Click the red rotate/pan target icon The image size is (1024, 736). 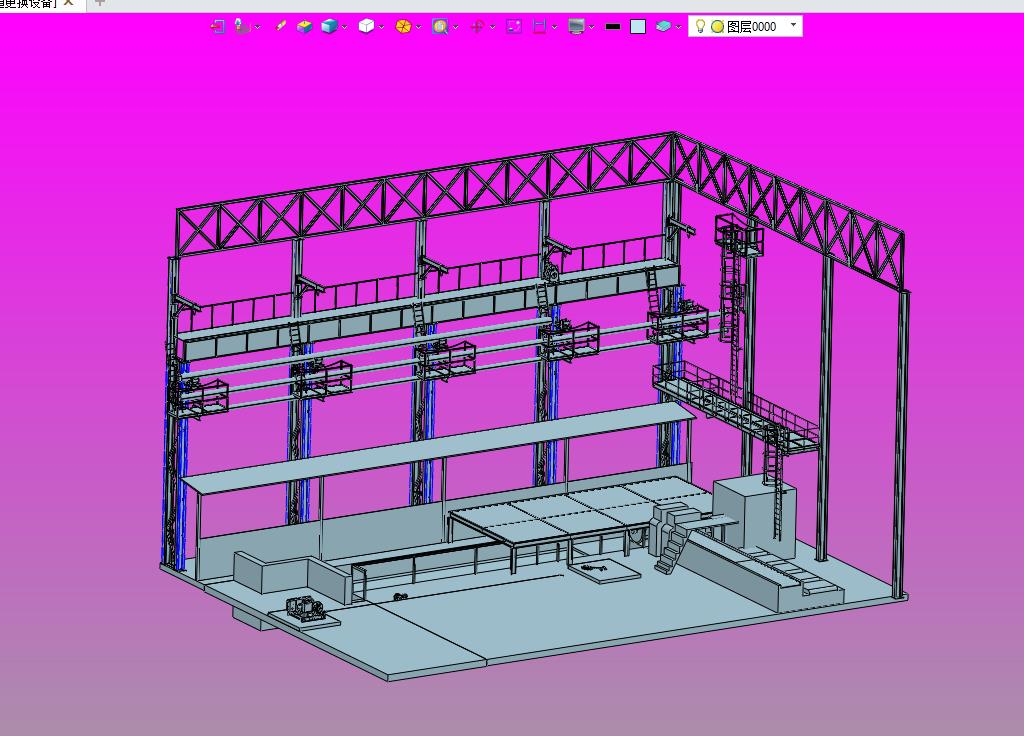click(477, 26)
